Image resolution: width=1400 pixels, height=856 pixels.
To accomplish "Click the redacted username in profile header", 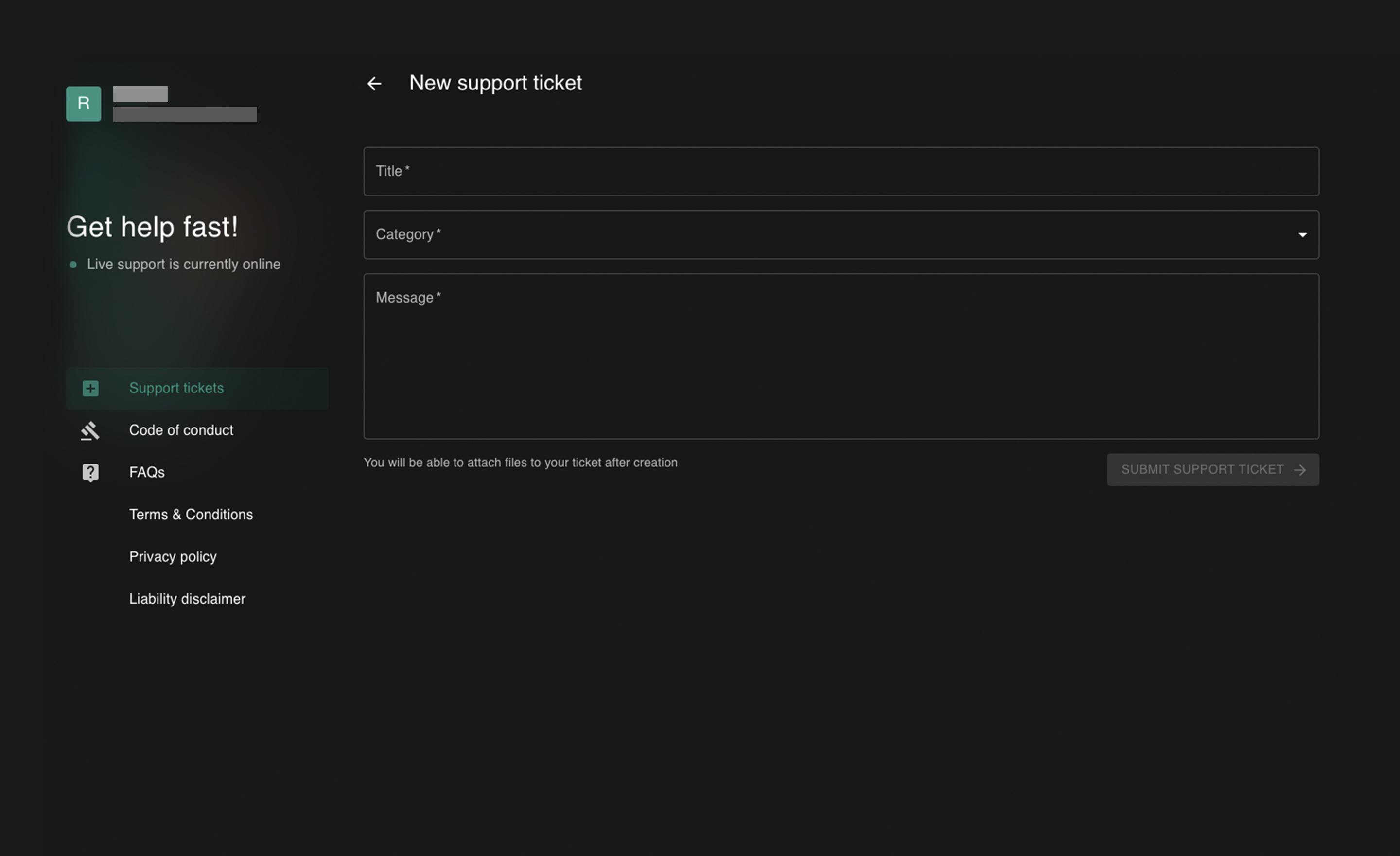I will point(140,94).
